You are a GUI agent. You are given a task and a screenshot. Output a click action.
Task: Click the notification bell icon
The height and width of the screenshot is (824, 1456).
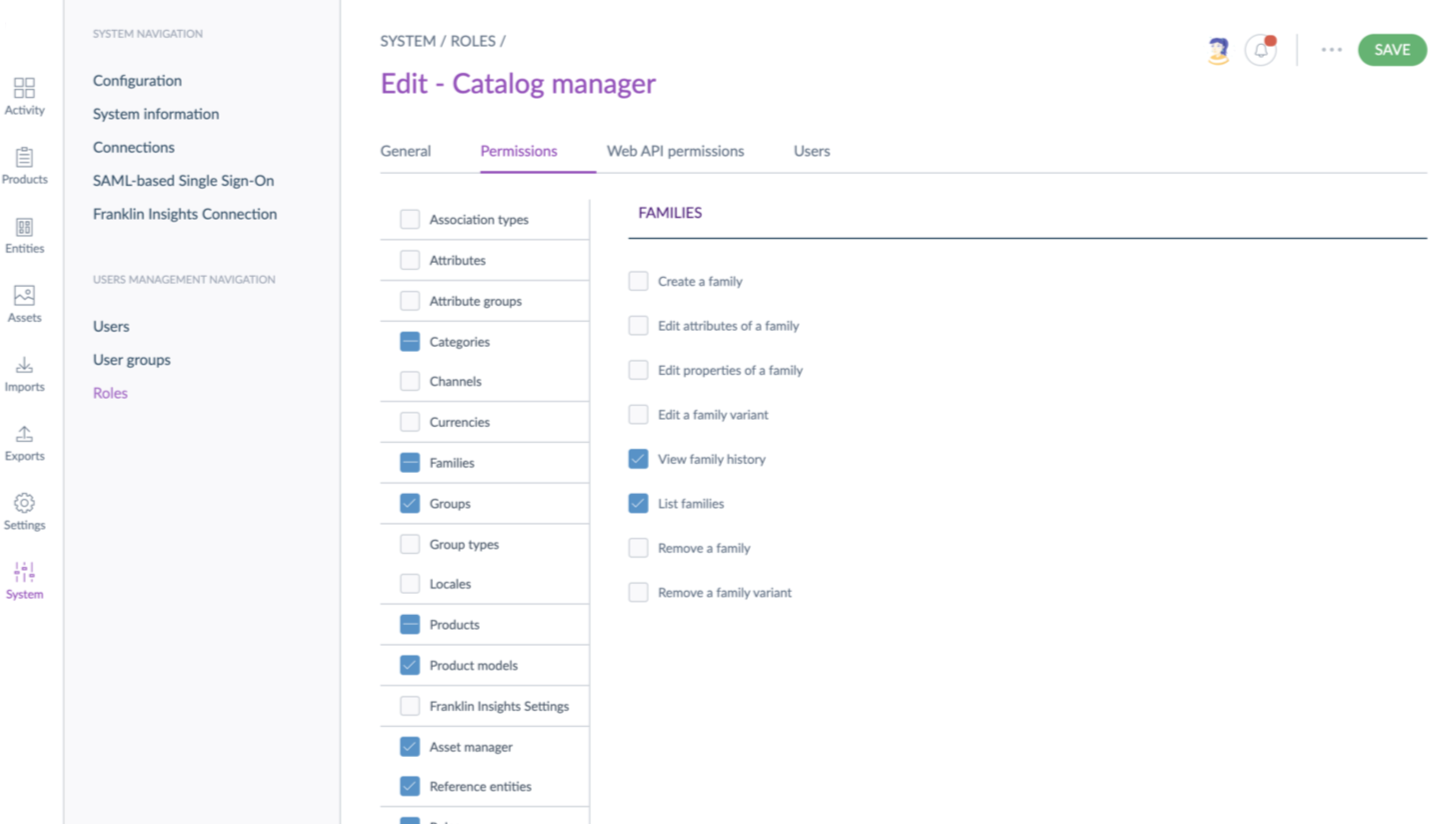[x=1261, y=50]
